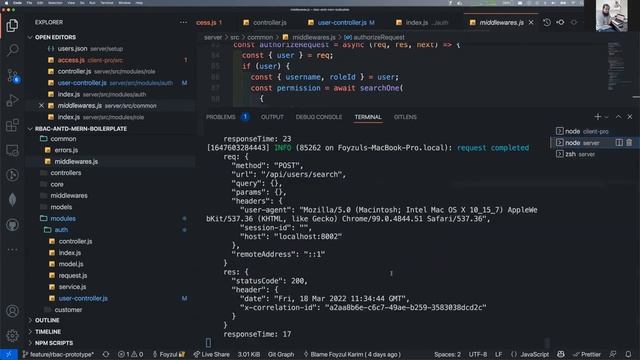Screen dimensions: 640x360
Task: Open the DEBUG CONSOLE panel tab
Action: pyautogui.click(x=319, y=117)
